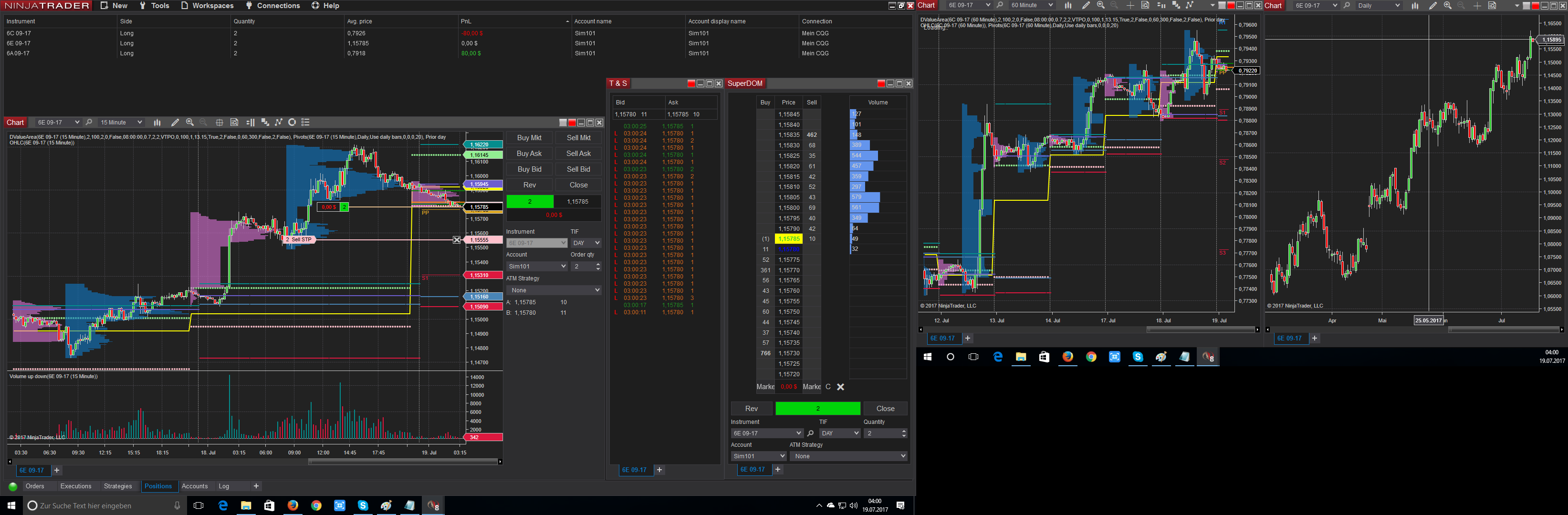Toggle red link button on SuperDOM window
Viewport: 1568px width, 515px height.
tap(881, 84)
